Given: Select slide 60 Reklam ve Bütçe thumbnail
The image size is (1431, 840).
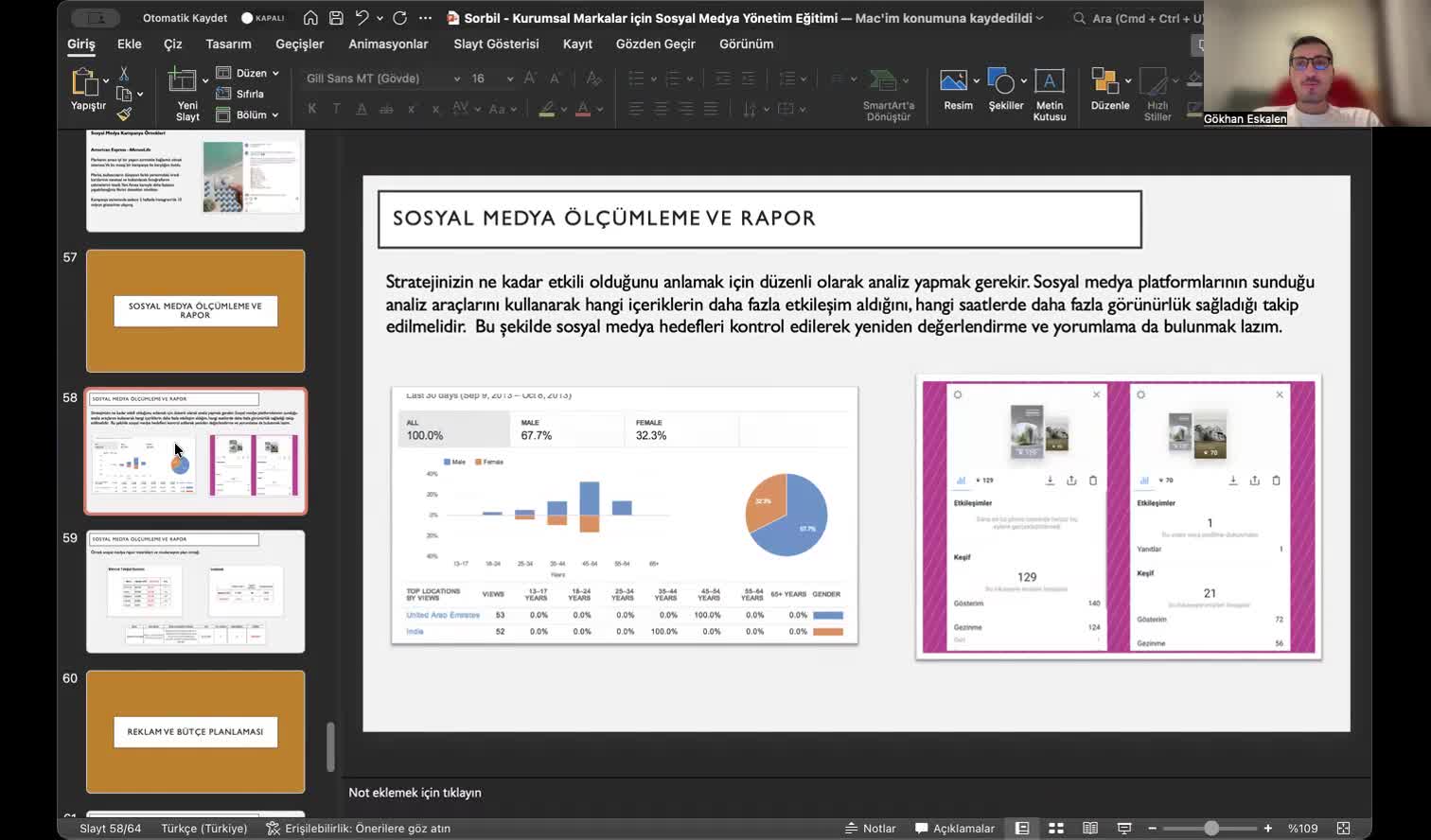Looking at the screenshot, I should pyautogui.click(x=196, y=732).
